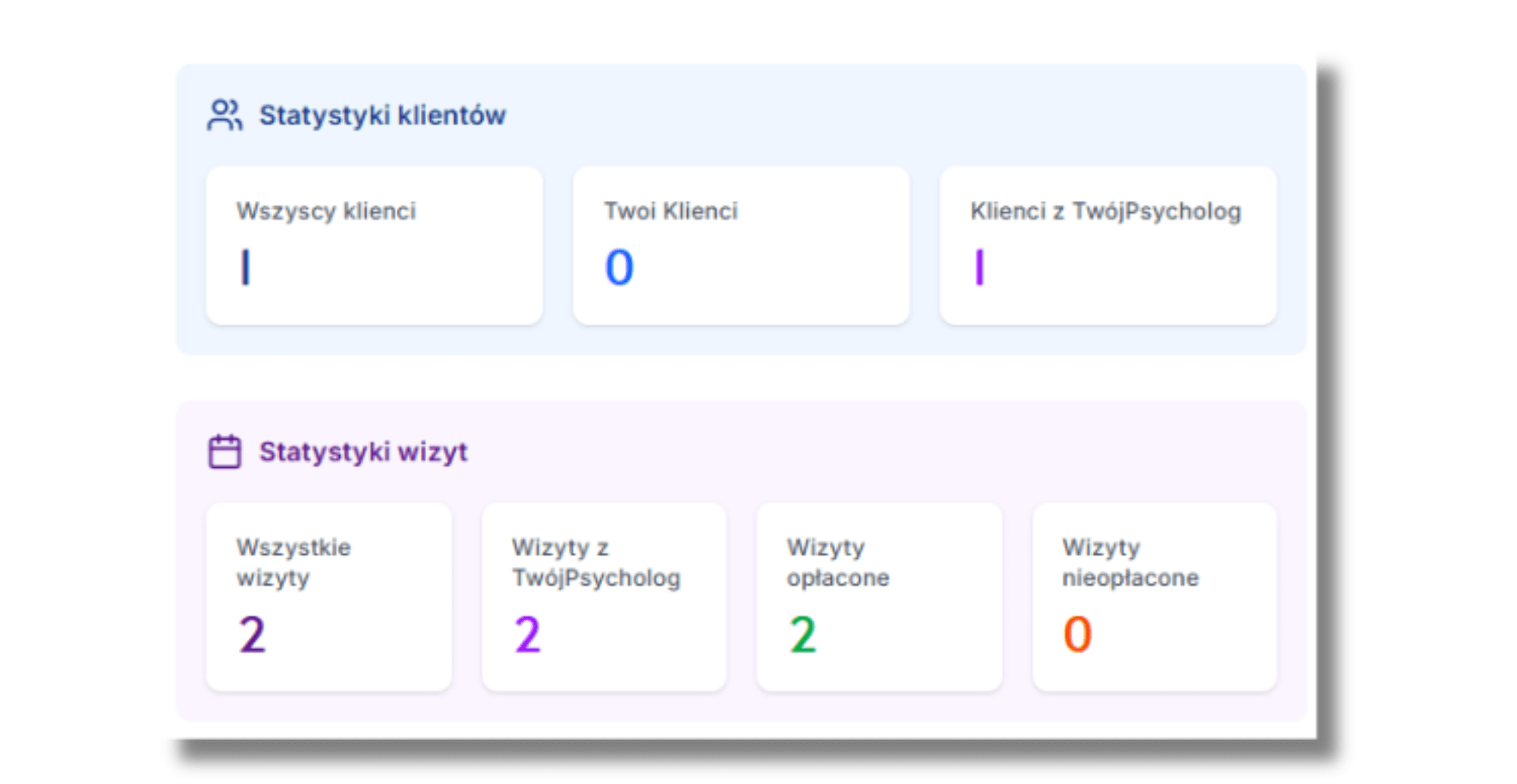Click the orange 0 under Wizyty nieopłacone
The image size is (1517, 784).
(x=1077, y=635)
